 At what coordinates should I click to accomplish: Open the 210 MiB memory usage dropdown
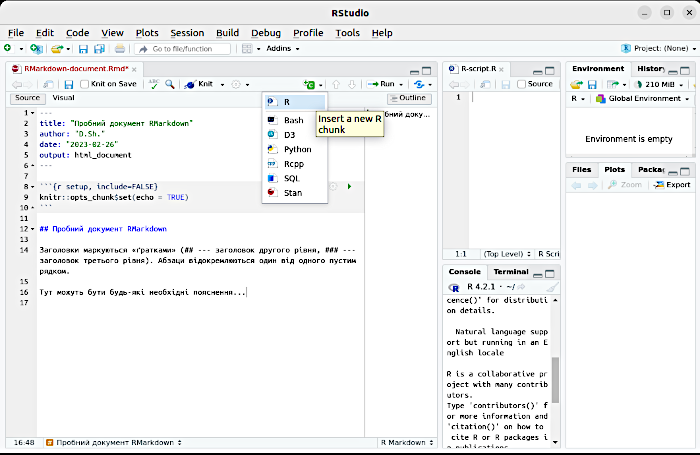click(x=659, y=84)
